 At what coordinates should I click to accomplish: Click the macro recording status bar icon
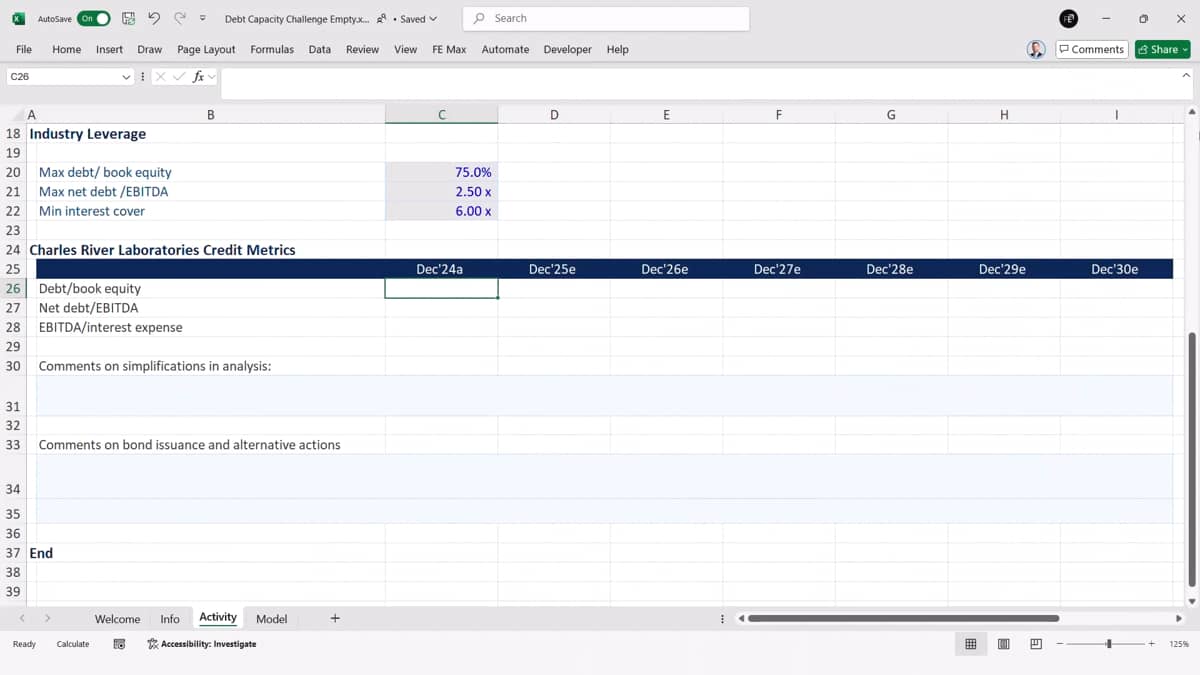pos(119,644)
